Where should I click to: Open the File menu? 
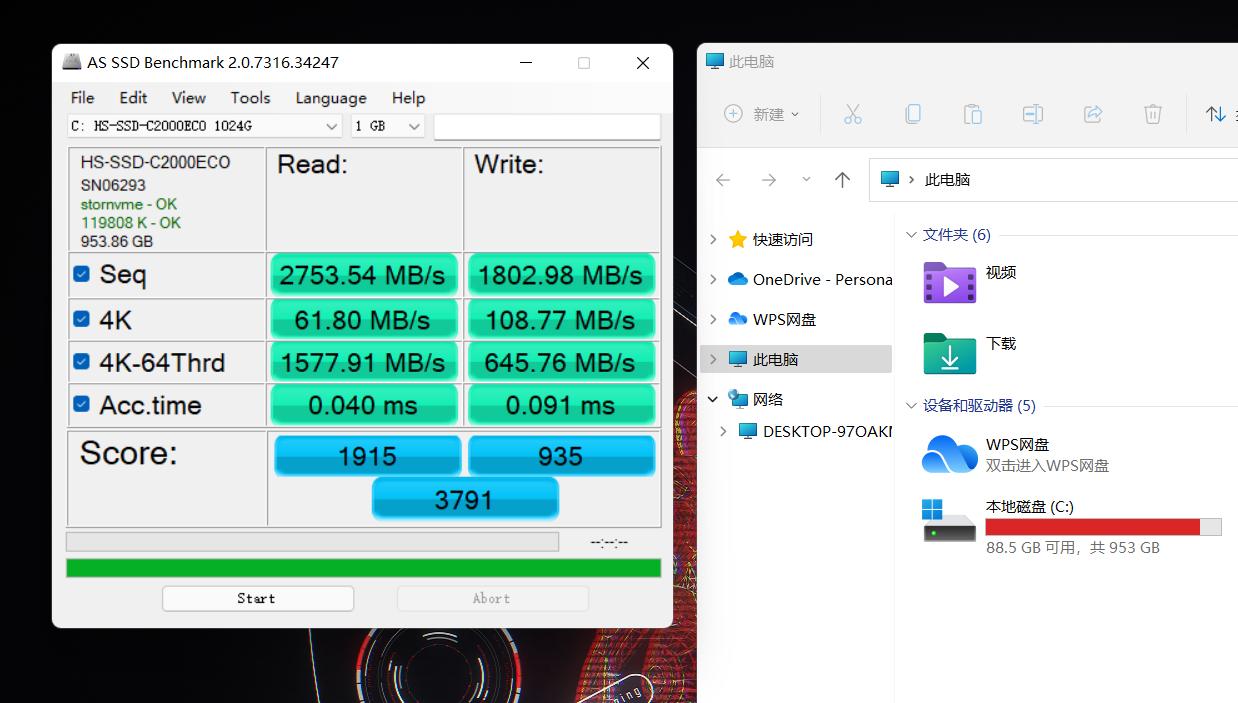pos(83,98)
